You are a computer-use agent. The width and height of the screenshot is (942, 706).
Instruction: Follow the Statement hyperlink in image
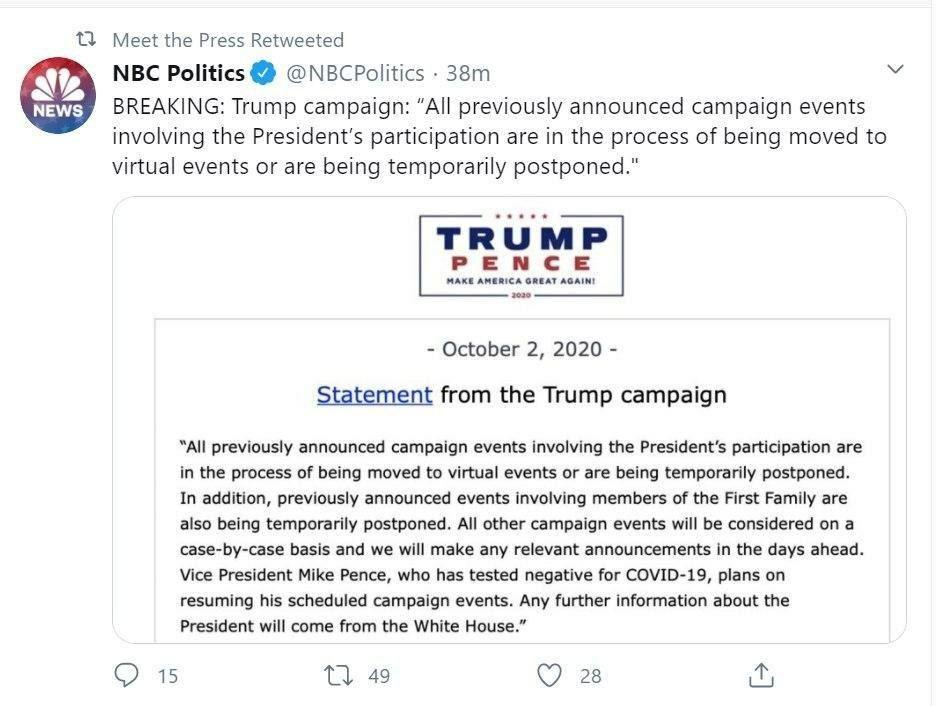point(374,395)
